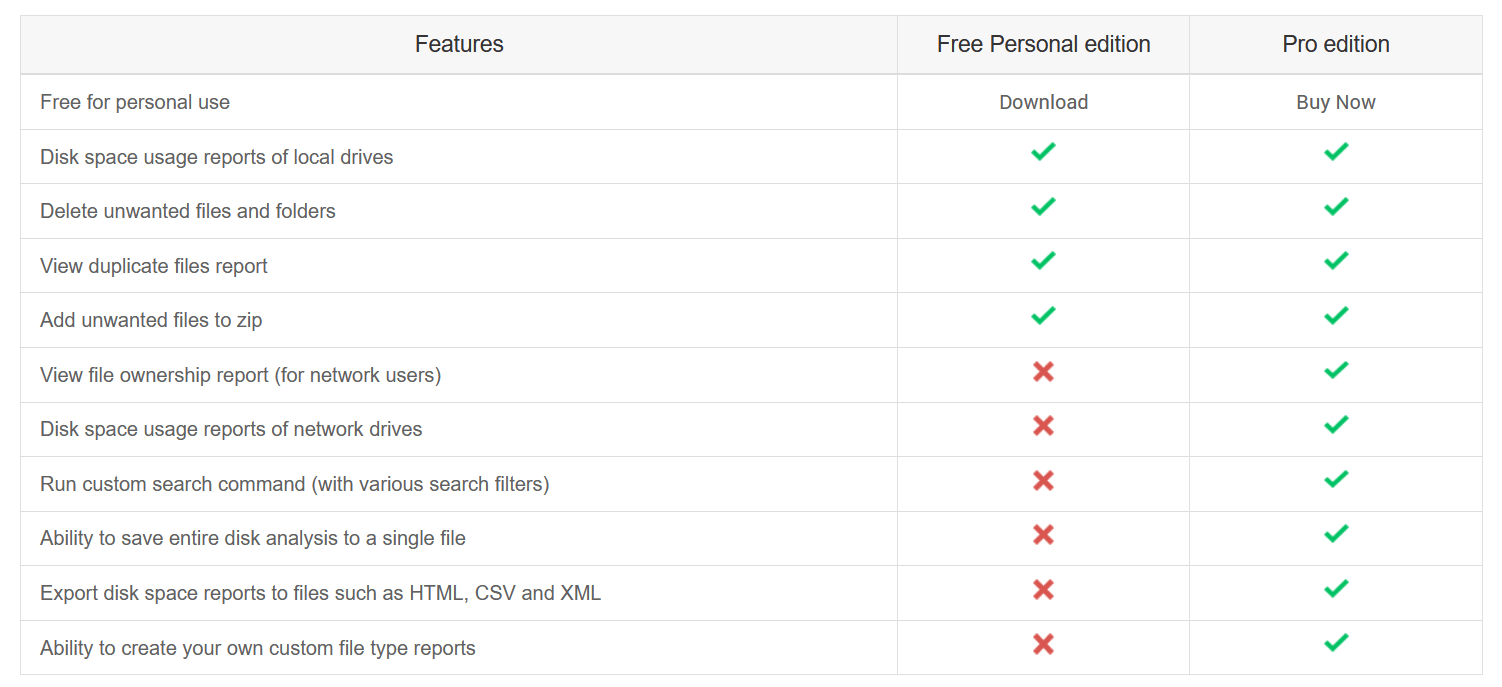Screen dimensions: 1502x687
Task: Click Pro checkmark for custom file type reports
Action: [x=1335, y=643]
